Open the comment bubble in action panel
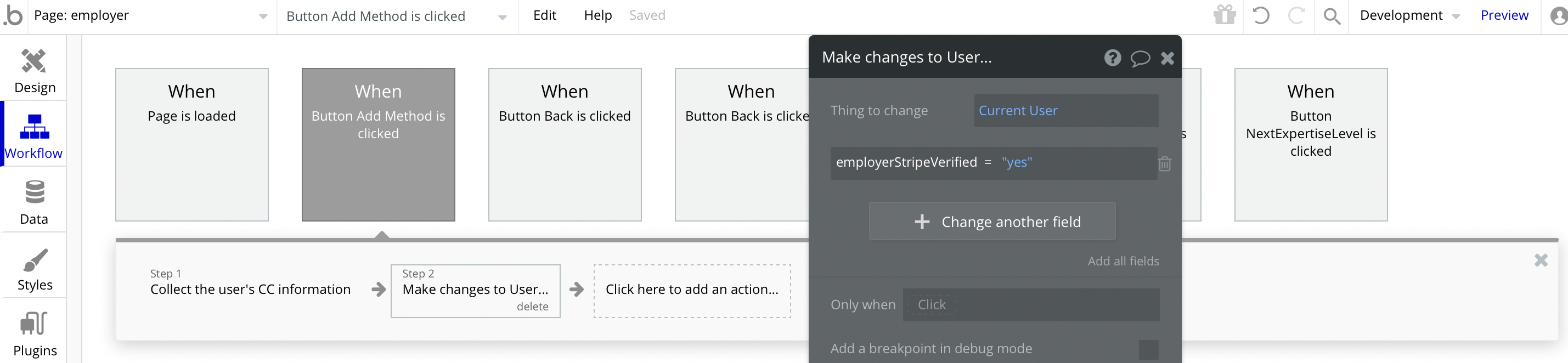The image size is (1568, 363). (x=1140, y=58)
